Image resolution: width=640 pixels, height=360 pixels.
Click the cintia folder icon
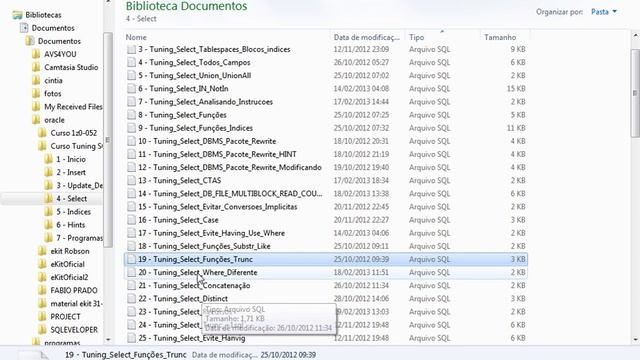36,80
